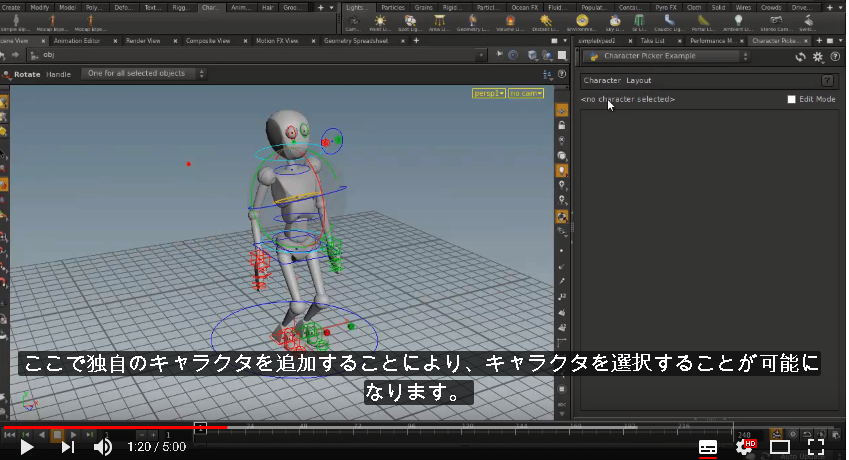The width and height of the screenshot is (849, 460).
Task: Open the Pyro FX shelf tab
Action: [665, 8]
